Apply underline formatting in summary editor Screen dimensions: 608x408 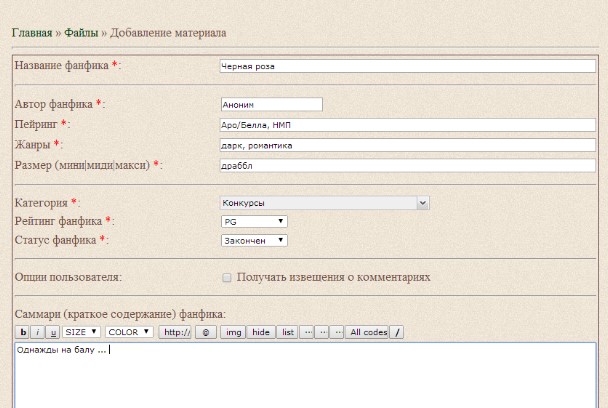click(x=53, y=332)
